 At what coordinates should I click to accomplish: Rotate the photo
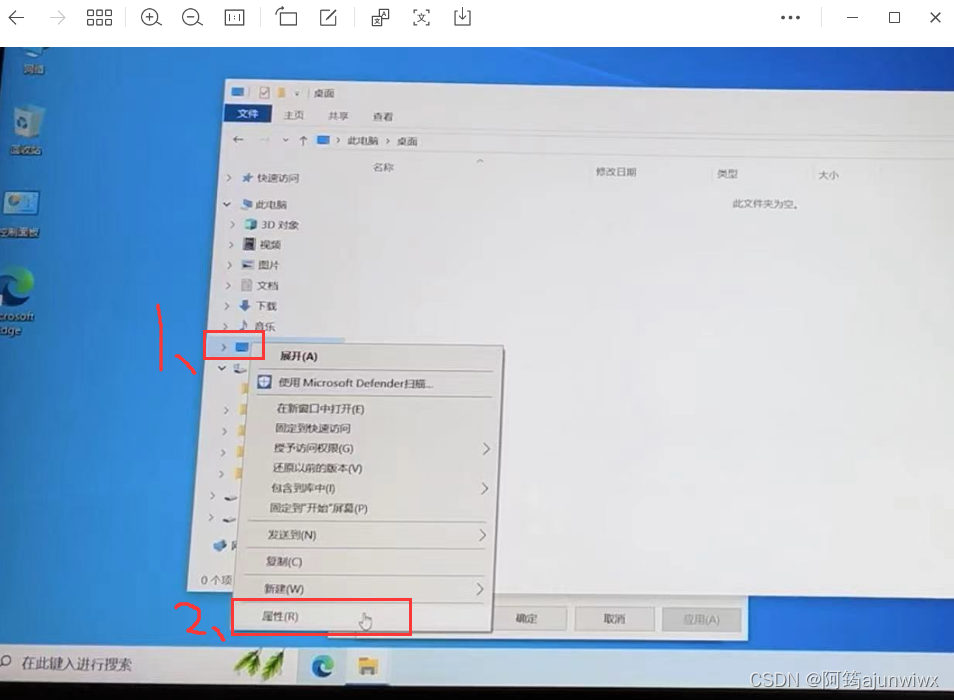point(287,17)
